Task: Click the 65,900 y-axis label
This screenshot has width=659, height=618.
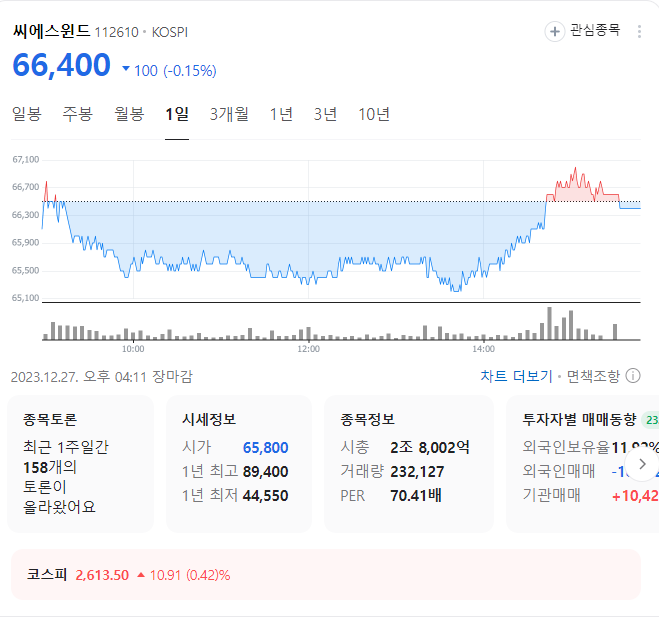Action: [25, 243]
